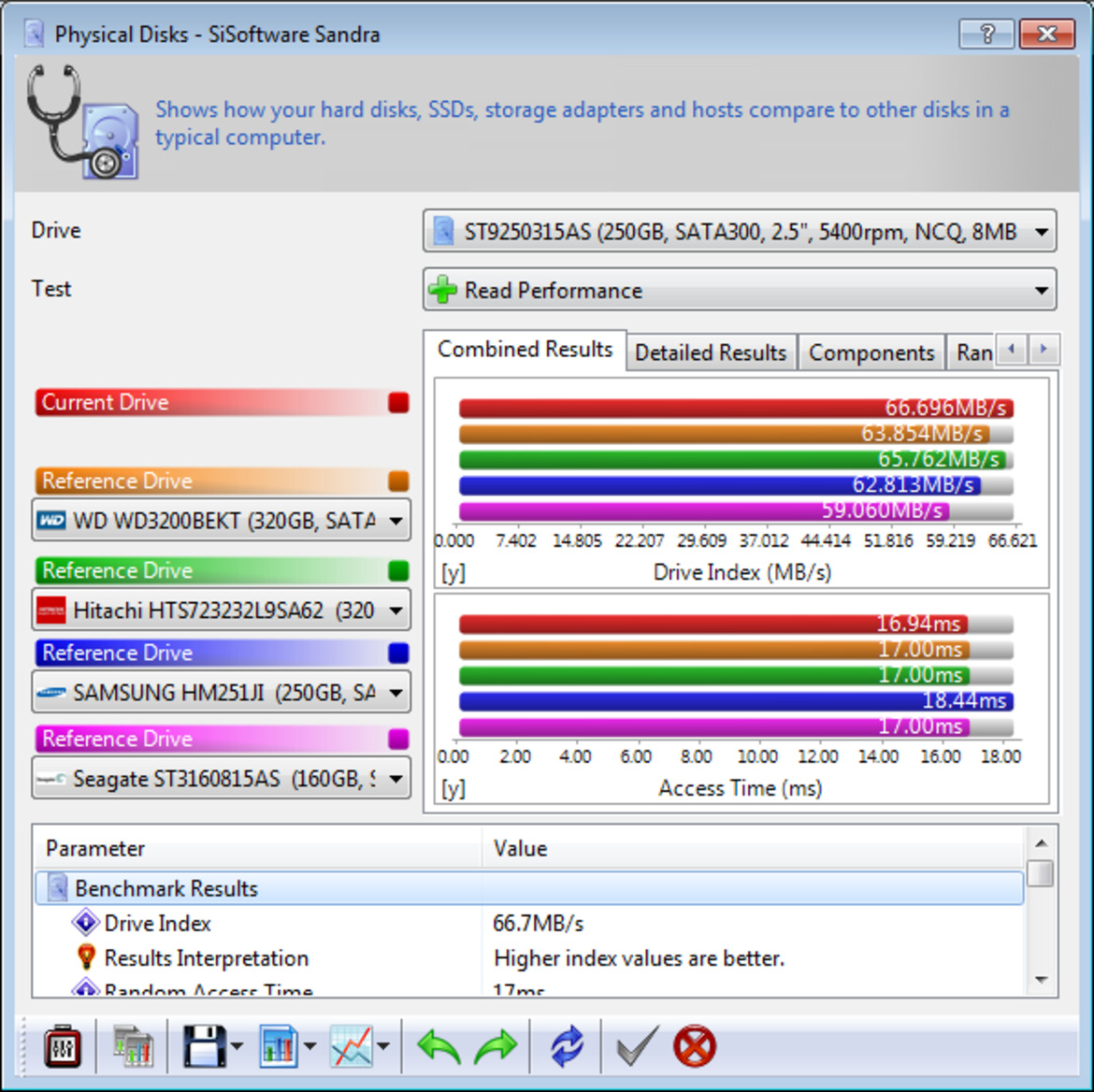Click the [y] label under Access Time chart
This screenshot has width=1094, height=1092.
(453, 788)
